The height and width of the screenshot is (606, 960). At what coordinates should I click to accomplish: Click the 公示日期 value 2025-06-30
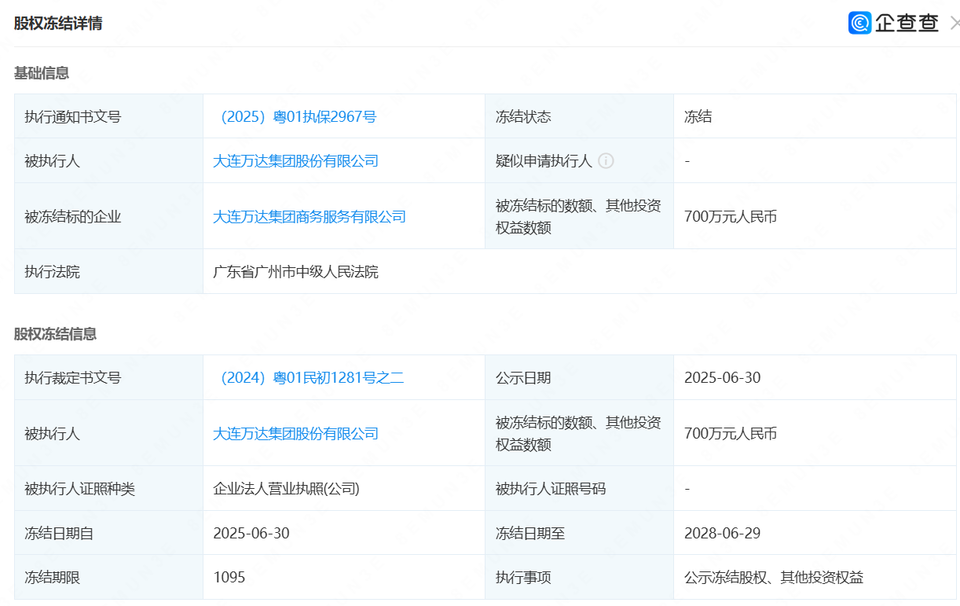[722, 378]
